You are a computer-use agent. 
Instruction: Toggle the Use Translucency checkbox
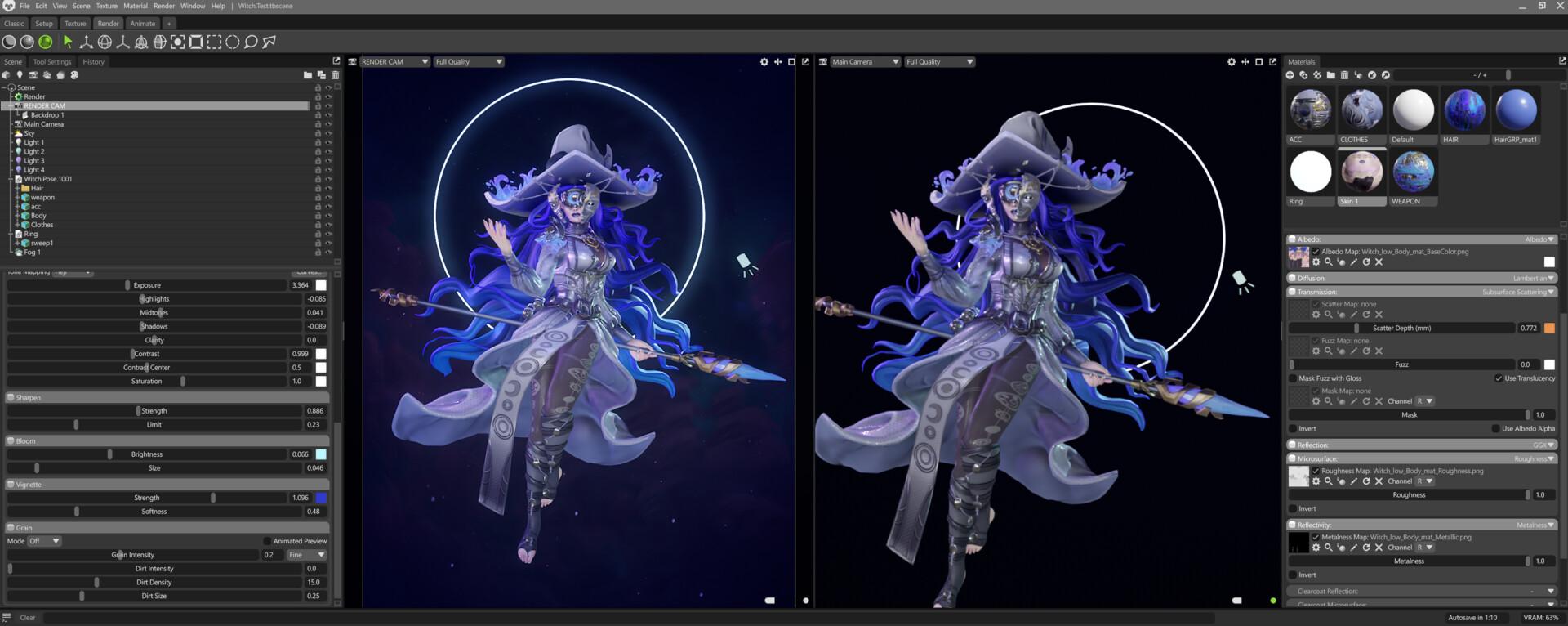click(1499, 378)
